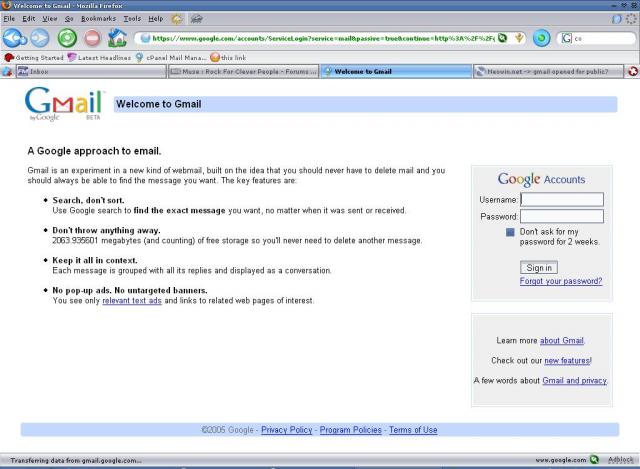Click the Google Accounts logo
Screen dimensions: 640x469
541,179
